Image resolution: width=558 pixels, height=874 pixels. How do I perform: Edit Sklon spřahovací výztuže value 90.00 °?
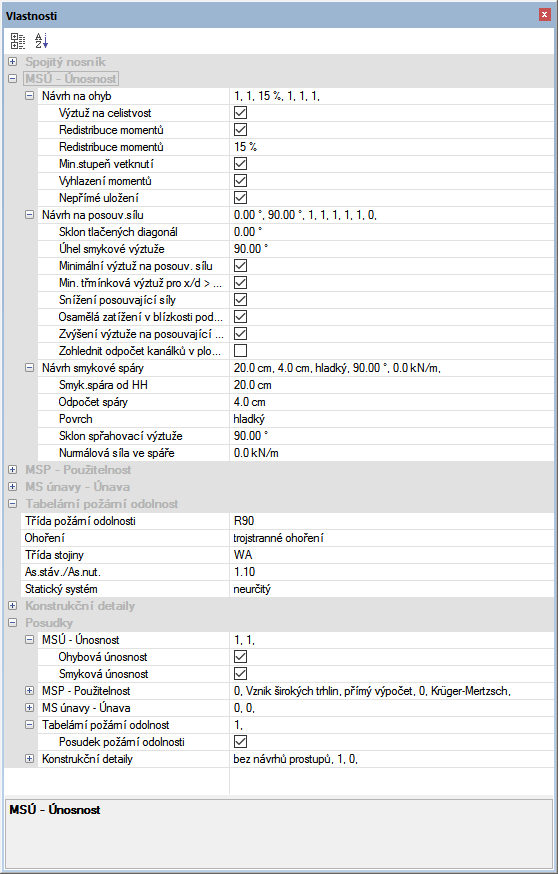[391, 436]
